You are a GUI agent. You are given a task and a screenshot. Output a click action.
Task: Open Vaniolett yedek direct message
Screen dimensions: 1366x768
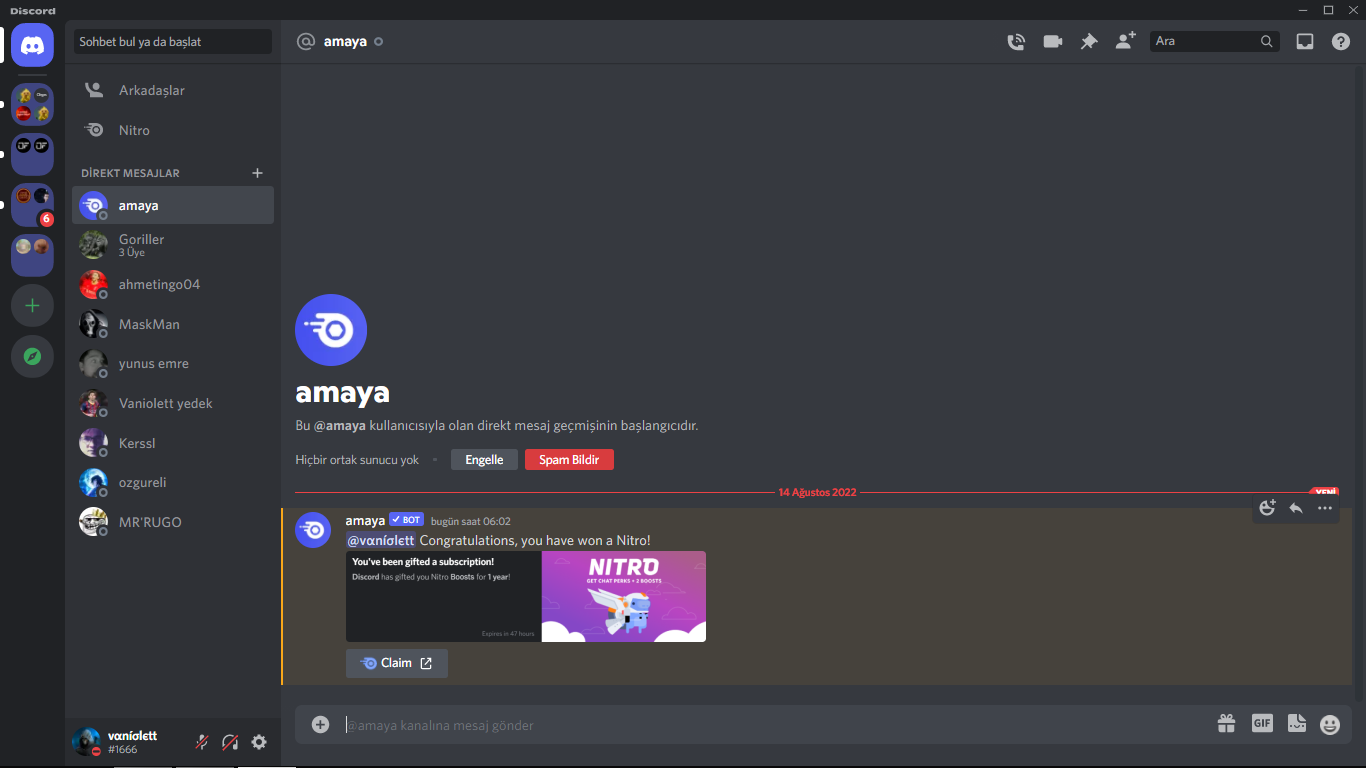[x=173, y=403]
